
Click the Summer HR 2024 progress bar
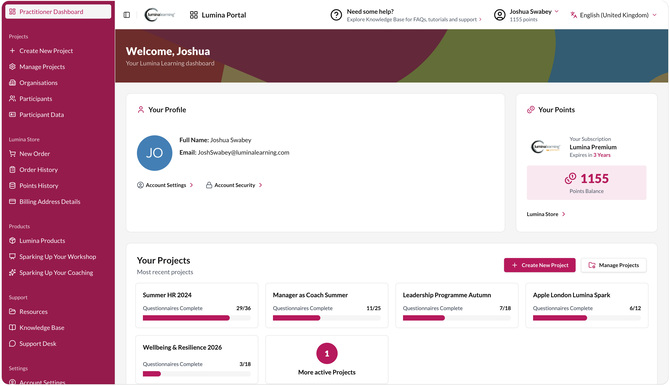[197, 318]
